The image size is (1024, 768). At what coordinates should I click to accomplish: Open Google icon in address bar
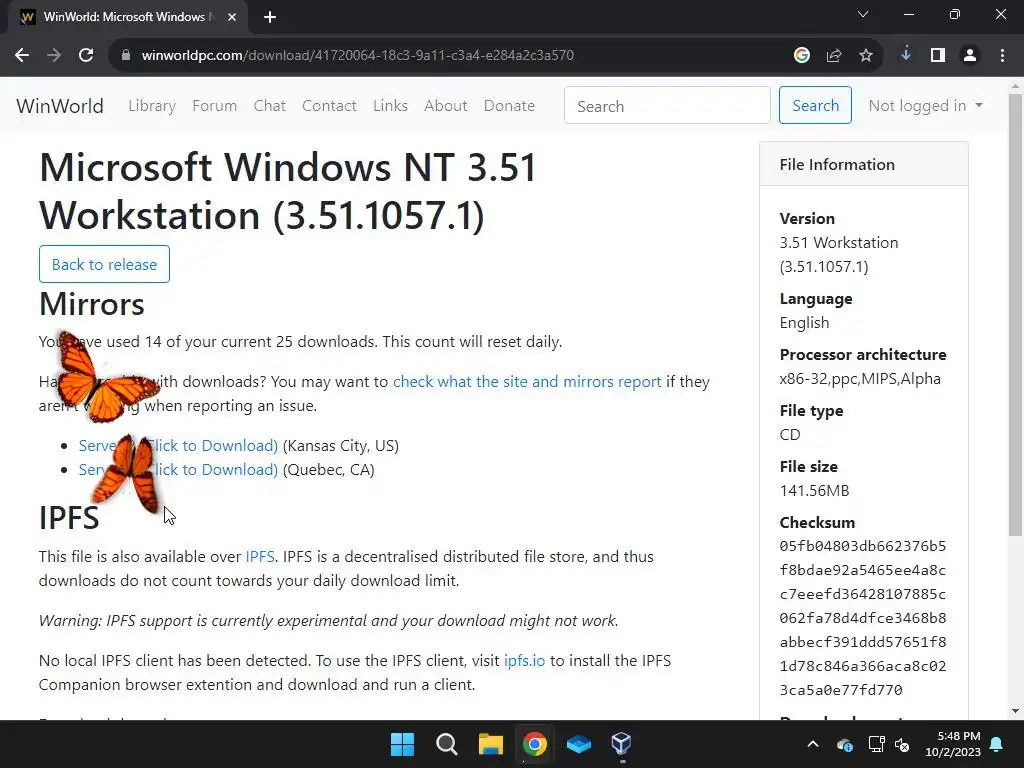point(802,56)
